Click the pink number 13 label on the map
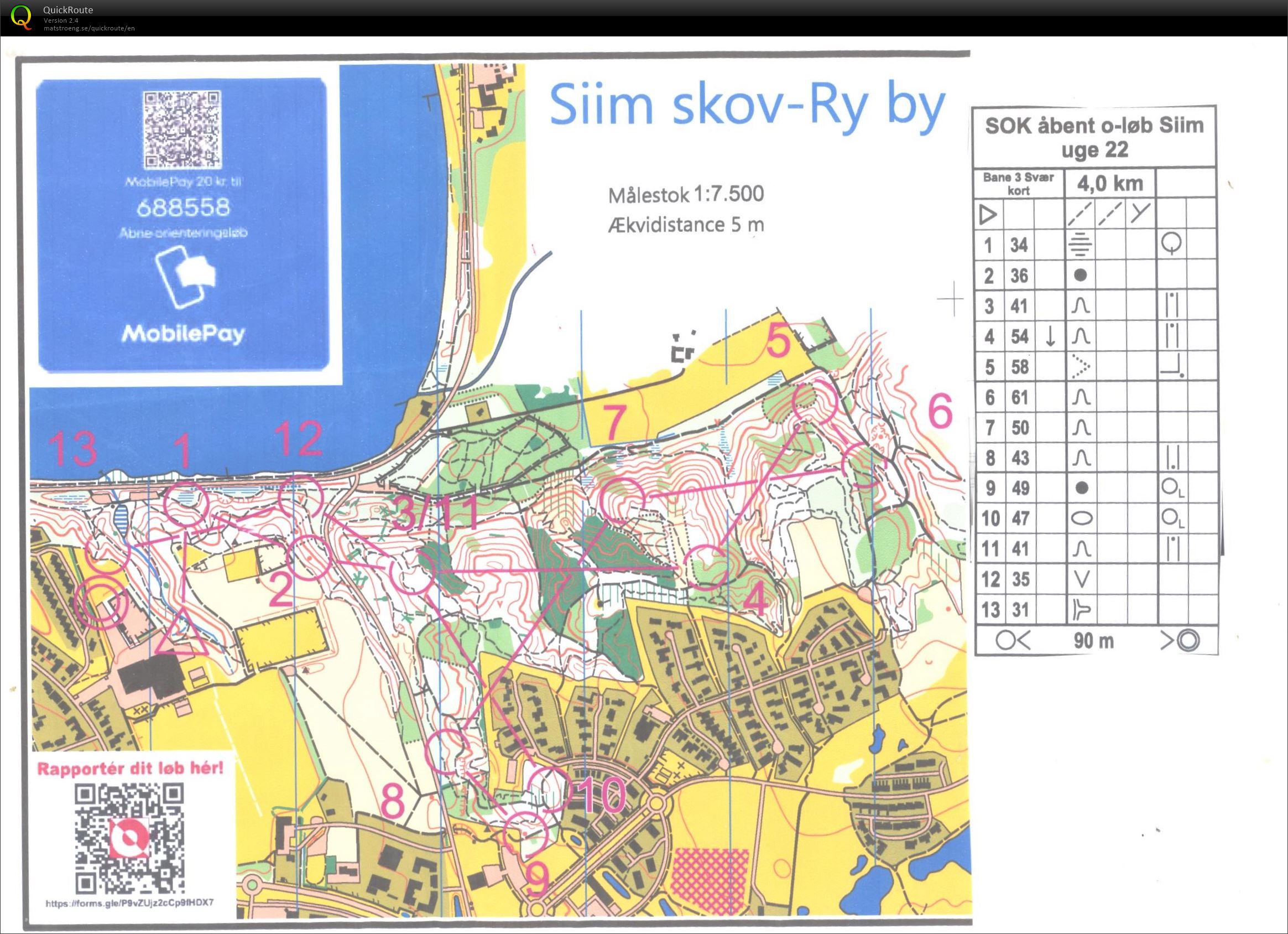The image size is (1288, 934). point(74,448)
